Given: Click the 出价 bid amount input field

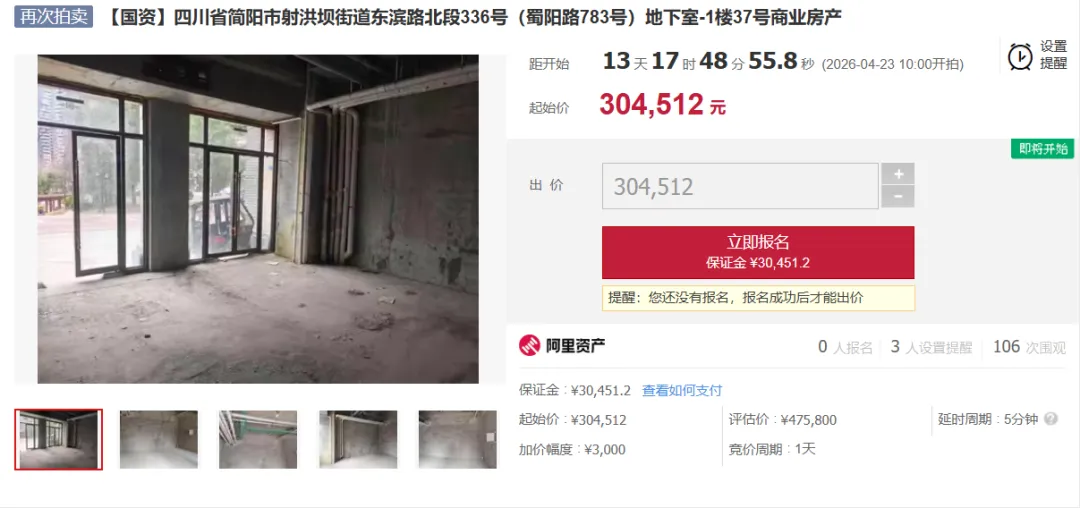Looking at the screenshot, I should tap(740, 186).
